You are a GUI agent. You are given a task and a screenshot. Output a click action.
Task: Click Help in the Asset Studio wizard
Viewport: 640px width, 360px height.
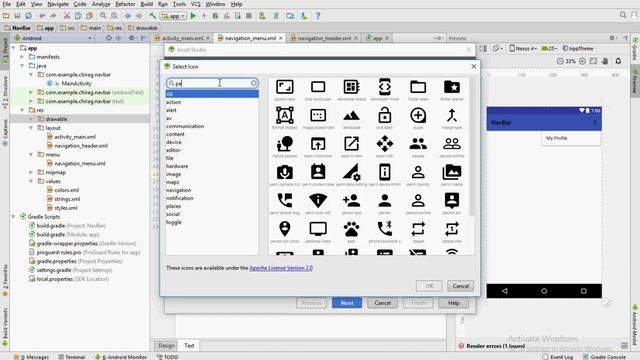coord(453,303)
